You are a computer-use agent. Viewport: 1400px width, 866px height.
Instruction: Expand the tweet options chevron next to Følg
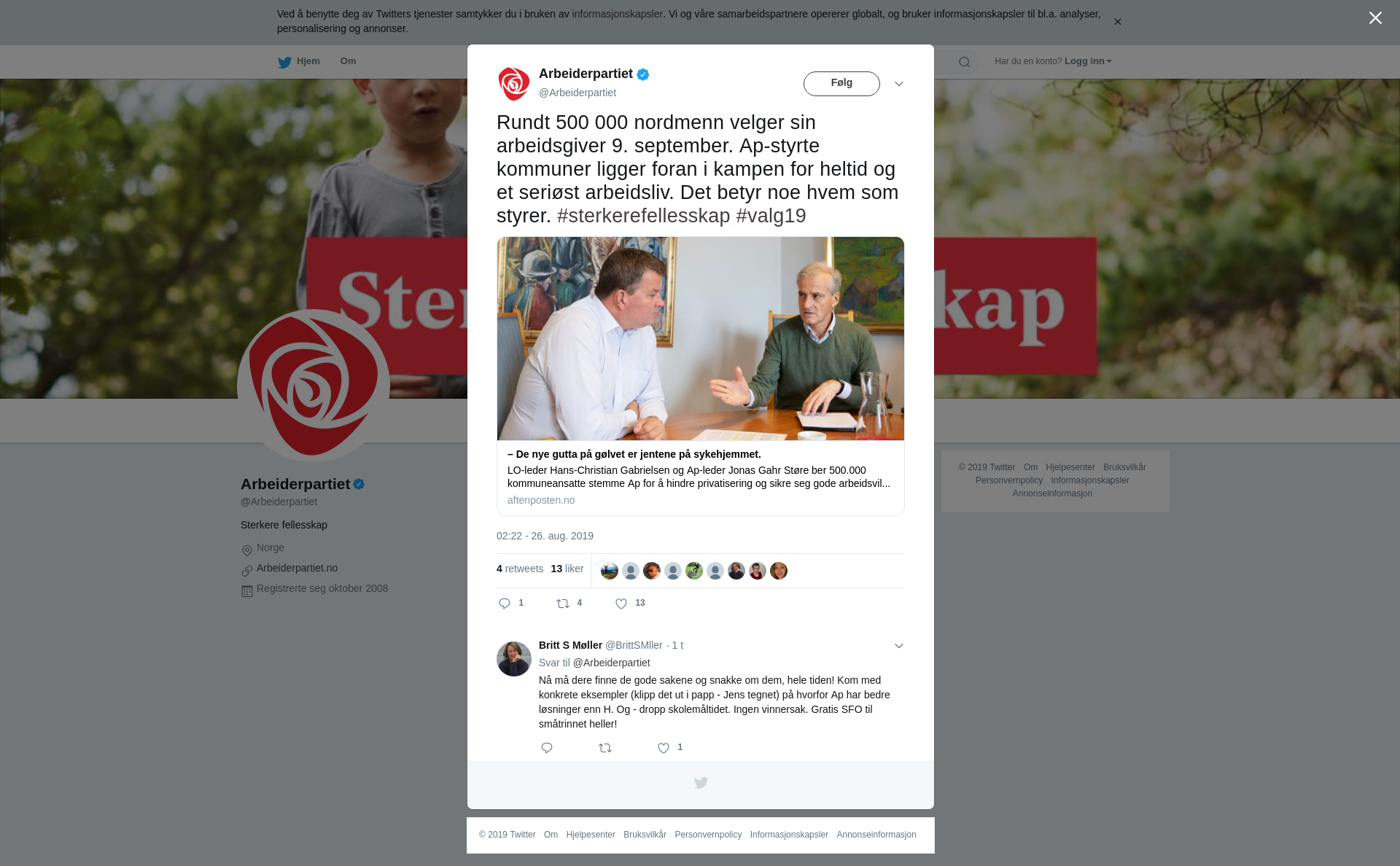[x=899, y=84]
